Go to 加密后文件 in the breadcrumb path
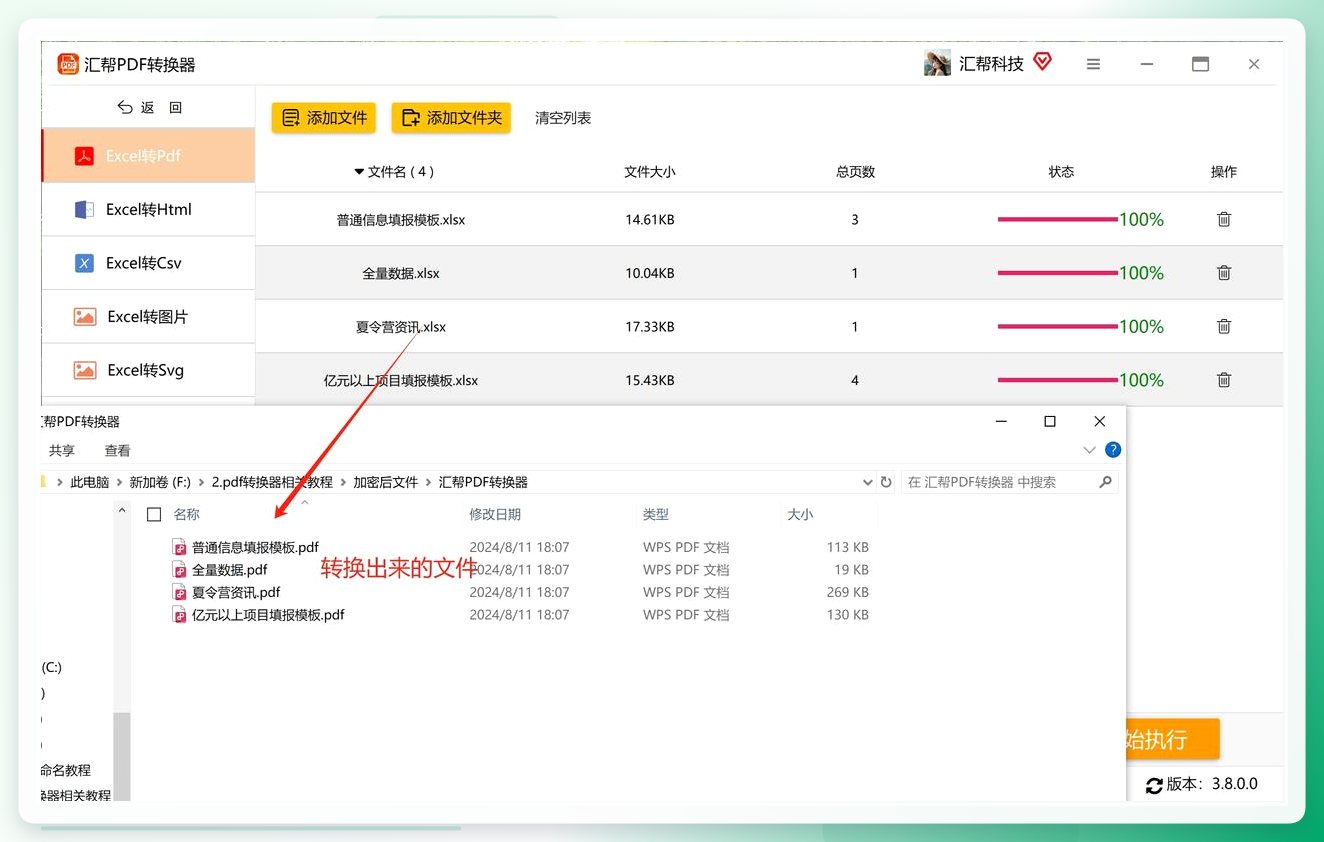This screenshot has width=1324, height=842. pos(385,482)
